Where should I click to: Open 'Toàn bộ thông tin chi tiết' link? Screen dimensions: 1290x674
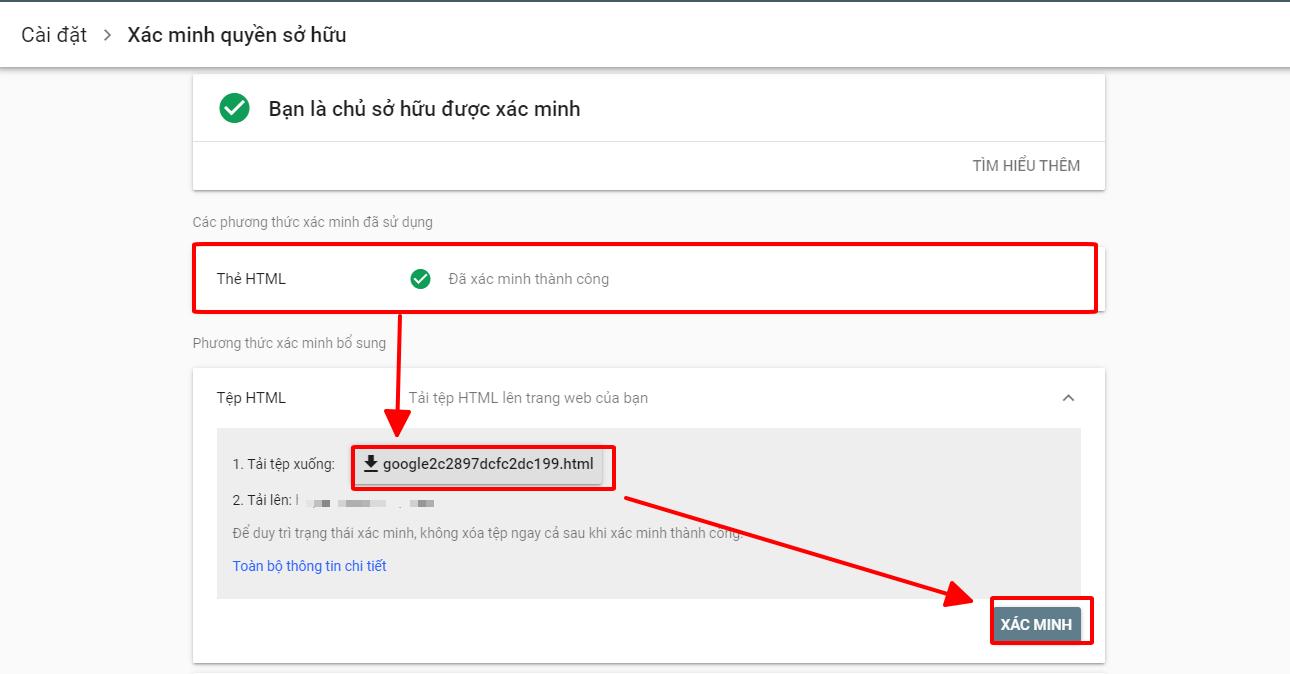tap(309, 566)
